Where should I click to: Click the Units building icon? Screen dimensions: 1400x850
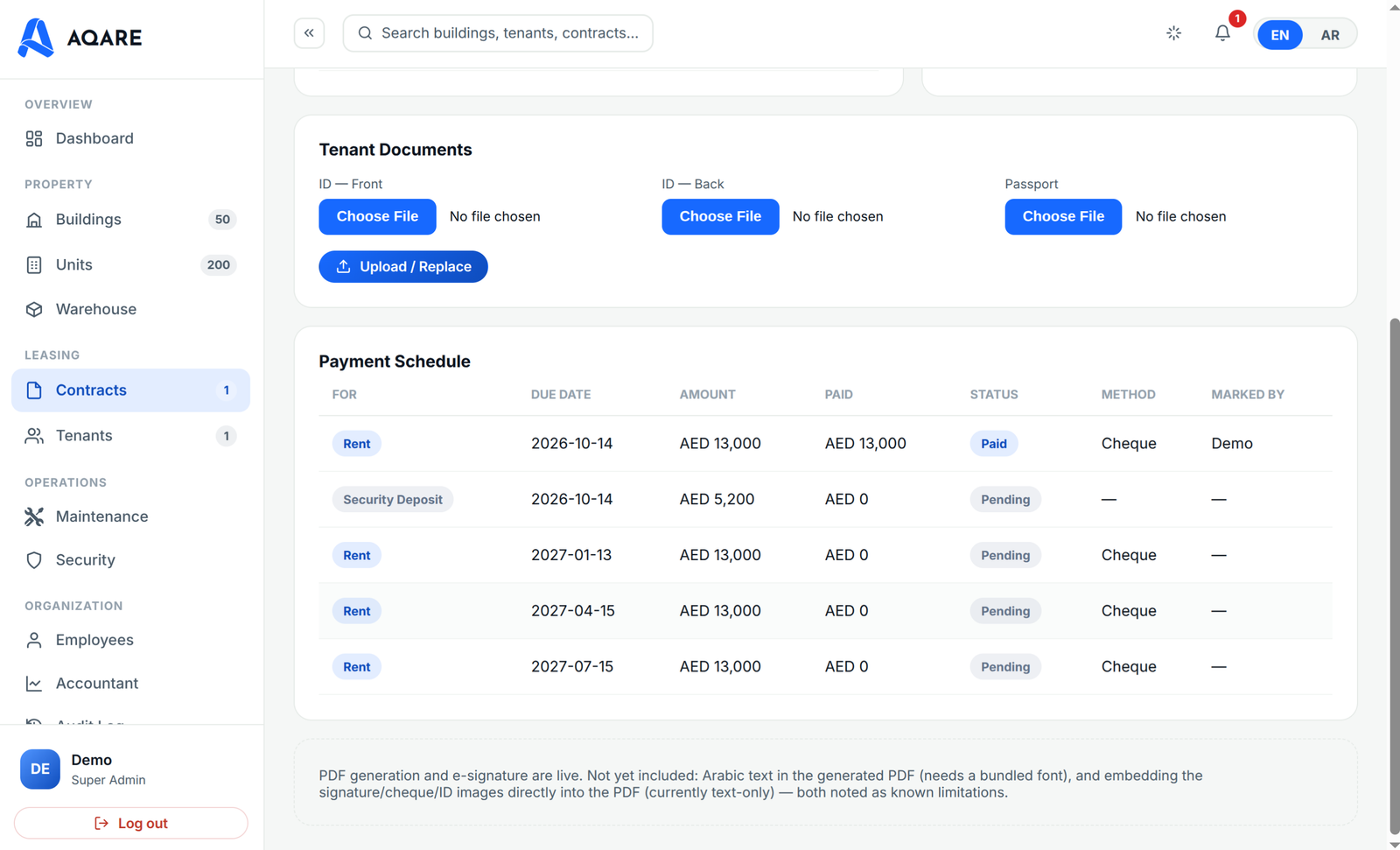[x=34, y=265]
